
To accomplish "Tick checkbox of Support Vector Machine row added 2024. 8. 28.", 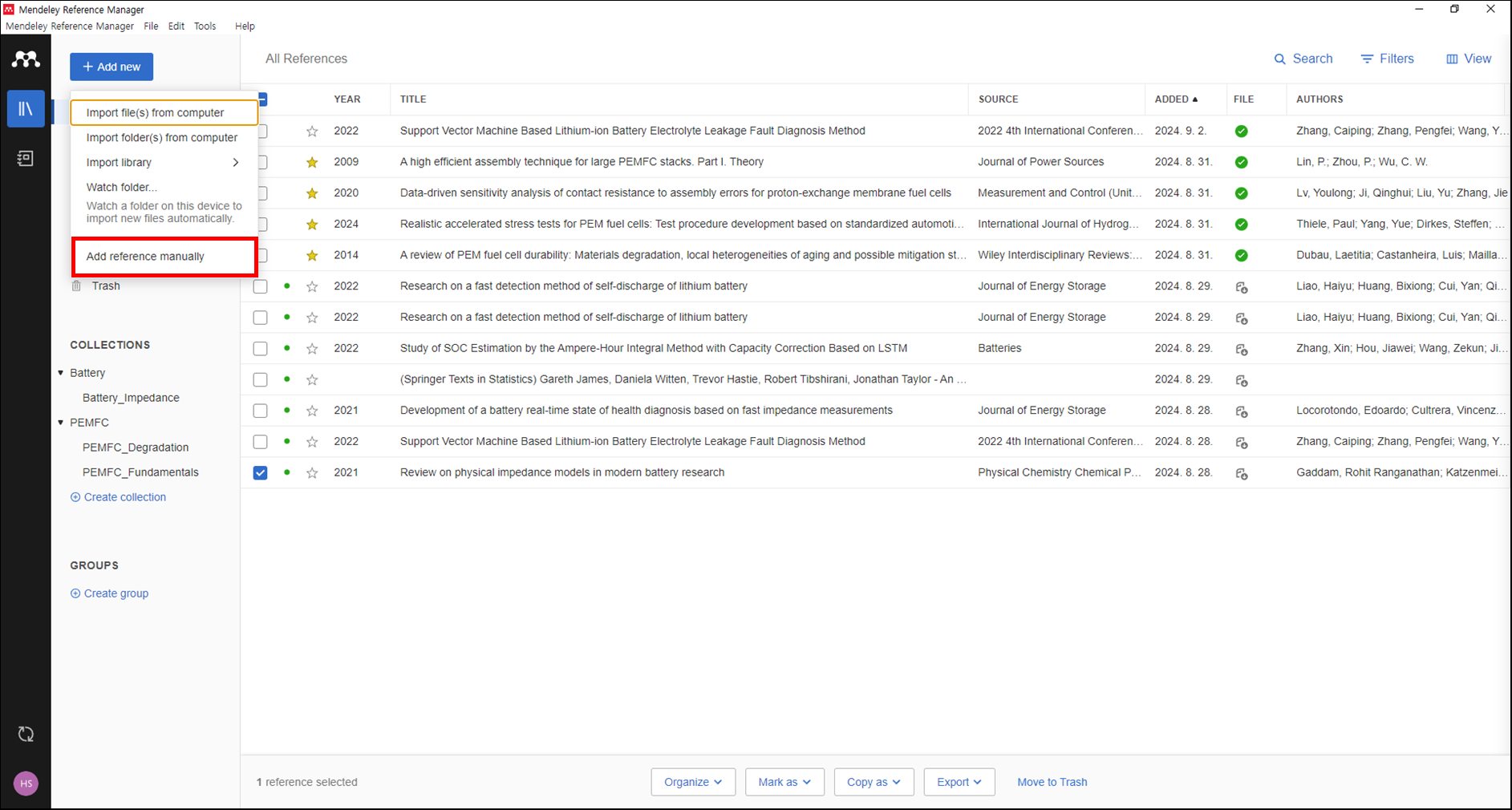I will coord(260,442).
